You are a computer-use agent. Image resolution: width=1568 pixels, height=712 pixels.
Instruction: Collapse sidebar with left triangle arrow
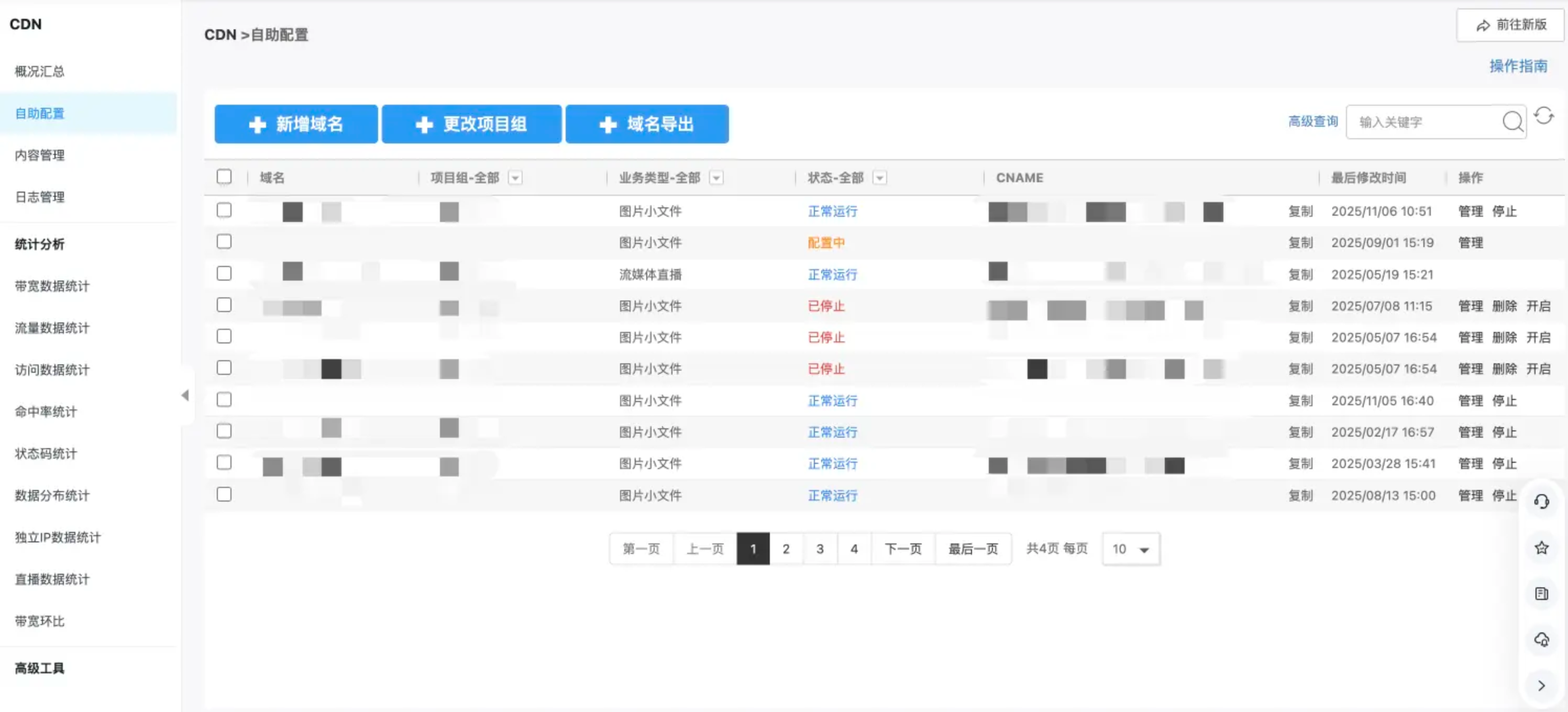click(185, 396)
